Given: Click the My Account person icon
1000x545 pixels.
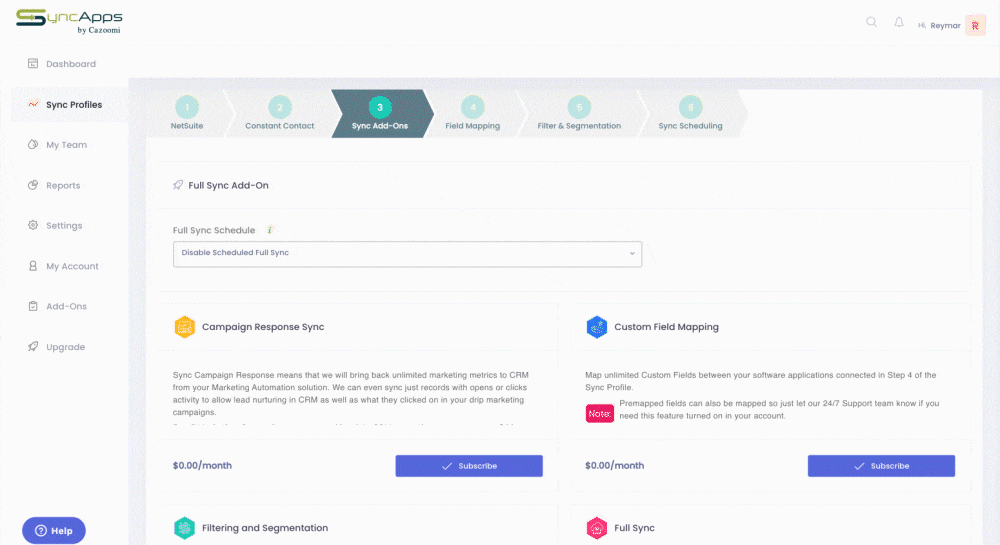Looking at the screenshot, I should pyautogui.click(x=33, y=266).
